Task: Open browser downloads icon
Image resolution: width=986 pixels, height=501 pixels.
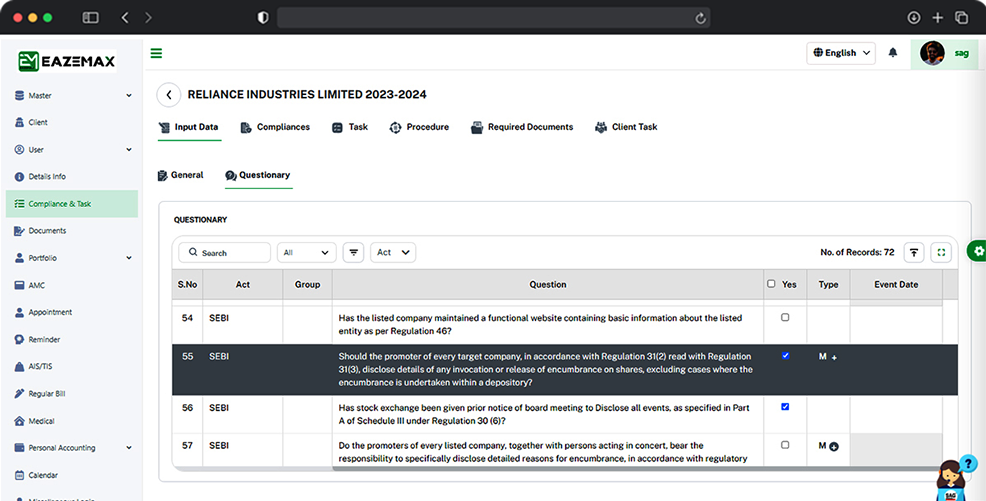Action: pyautogui.click(x=914, y=18)
